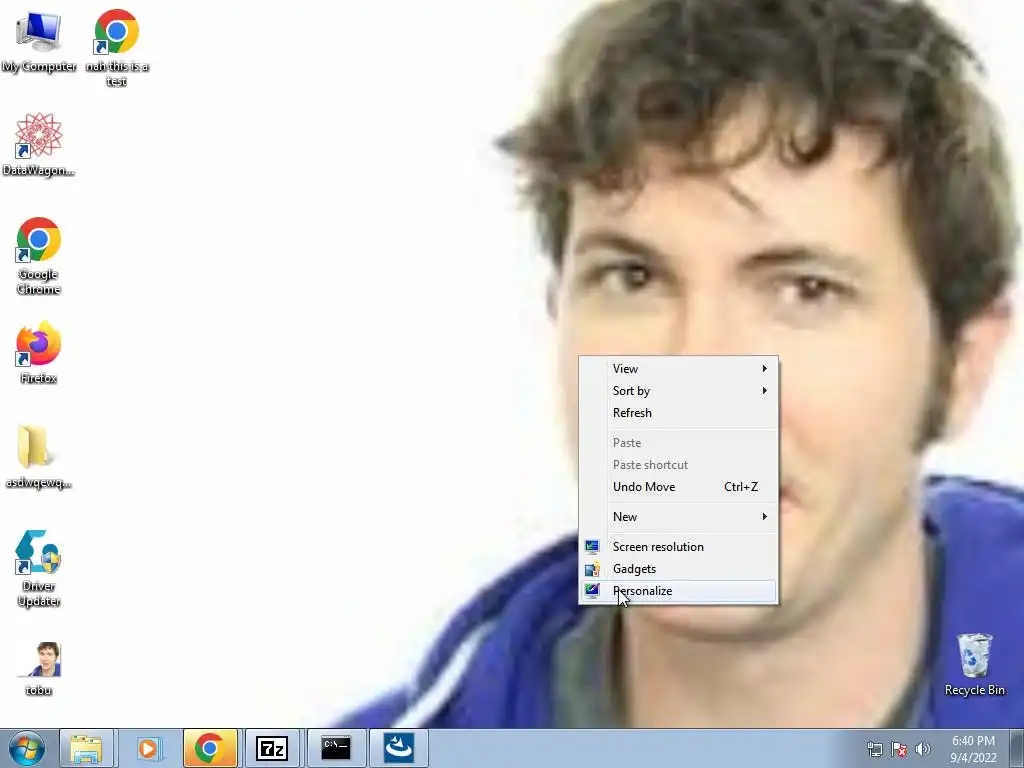This screenshot has width=1024, height=768.
Task: Select the tobu image file on desktop
Action: tap(39, 668)
